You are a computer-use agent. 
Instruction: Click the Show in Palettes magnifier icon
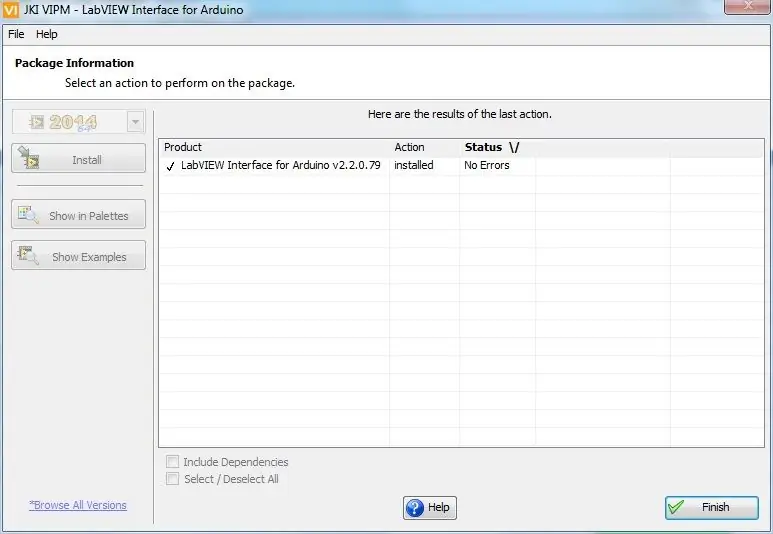tap(28, 214)
